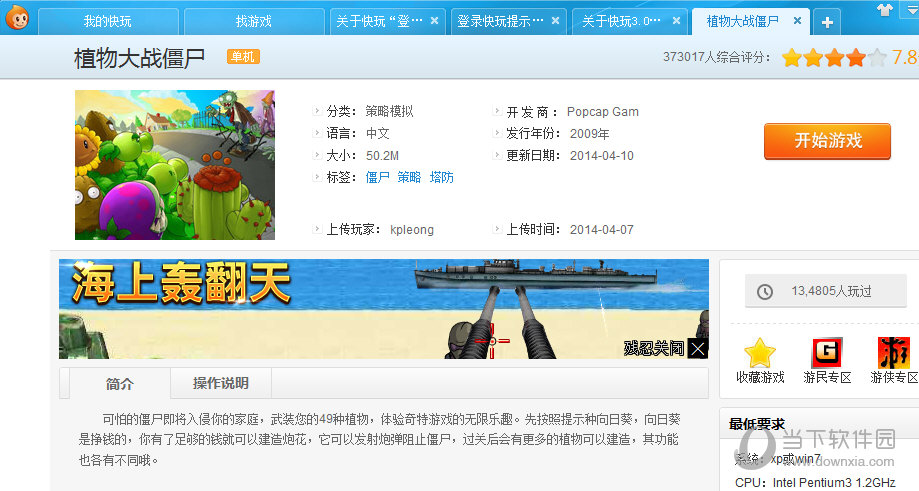Switch to the 操作说明 tab
This screenshot has height=491, width=919.
click(221, 383)
